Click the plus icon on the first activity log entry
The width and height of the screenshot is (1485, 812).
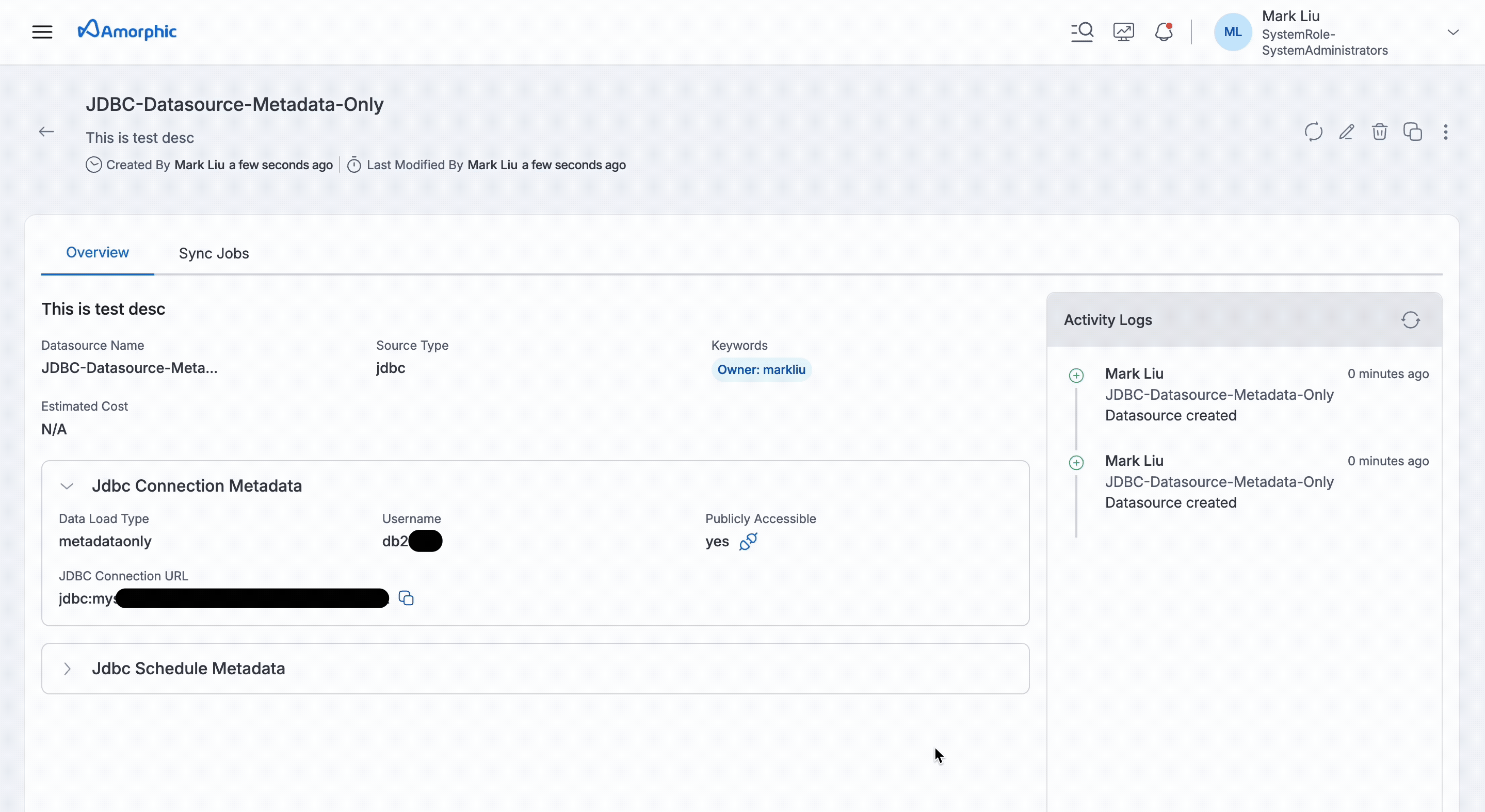click(1076, 375)
